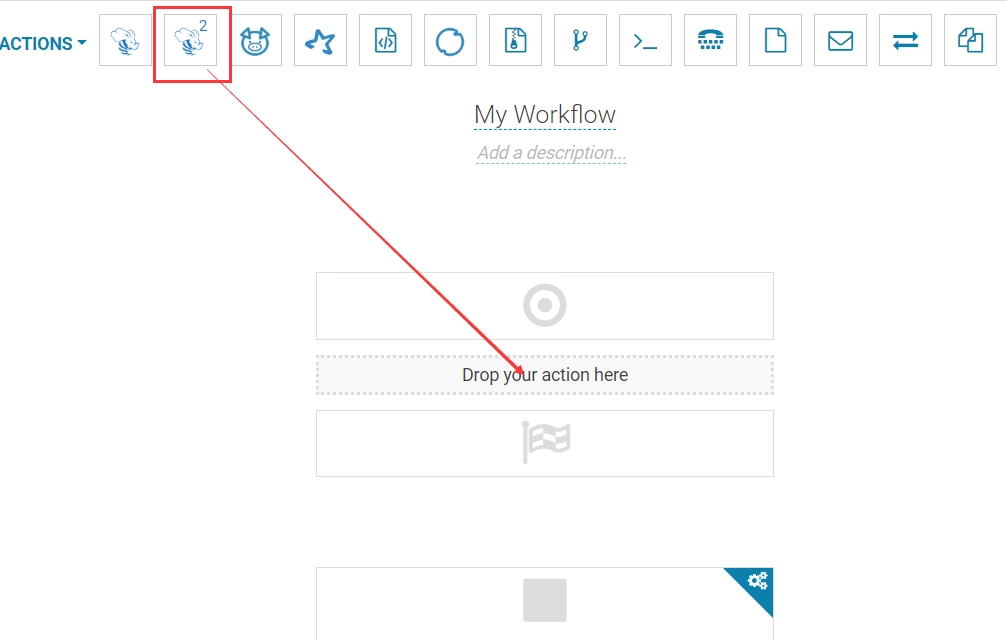This screenshot has width=1007, height=640.
Task: Click the Add a description field
Action: [x=551, y=153]
